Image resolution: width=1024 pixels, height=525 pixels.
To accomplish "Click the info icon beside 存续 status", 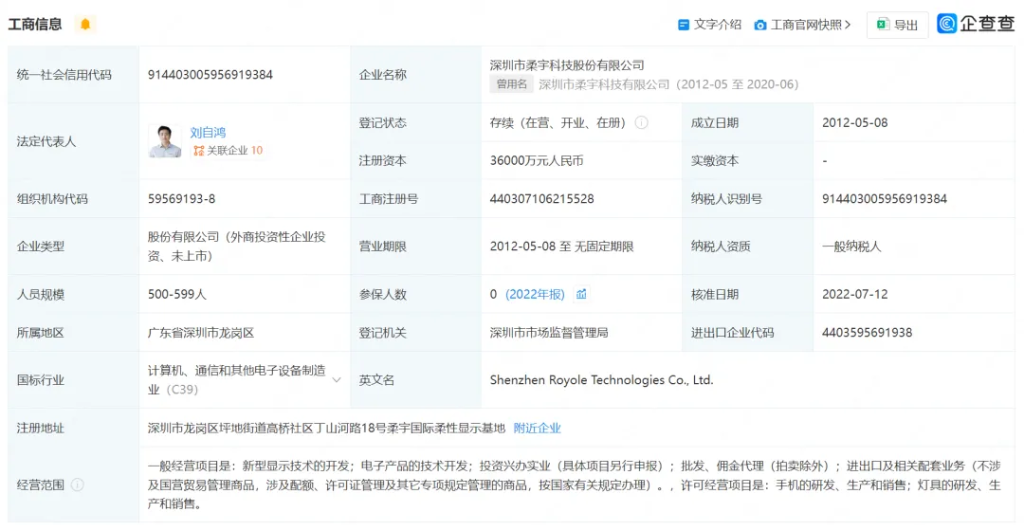I will click(x=641, y=122).
